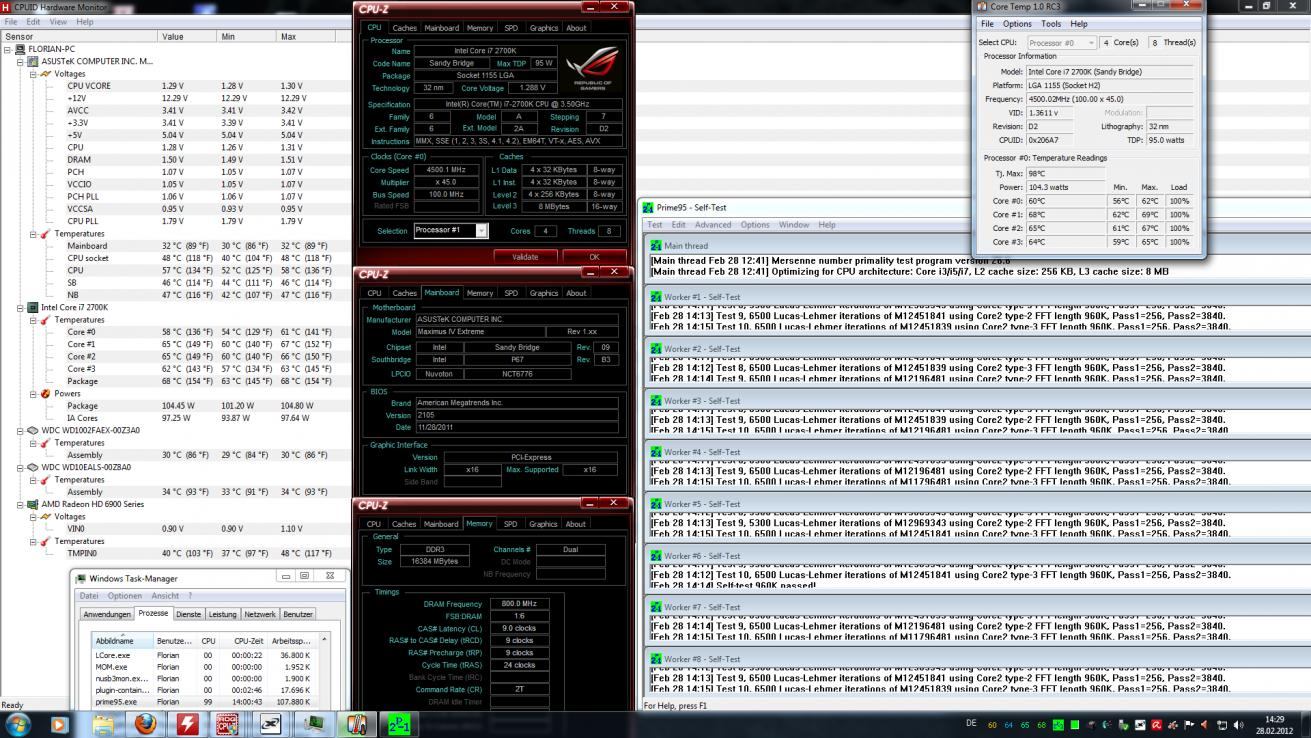Open the View menu in Hardware Monitor
The height and width of the screenshot is (738, 1311).
(58, 22)
